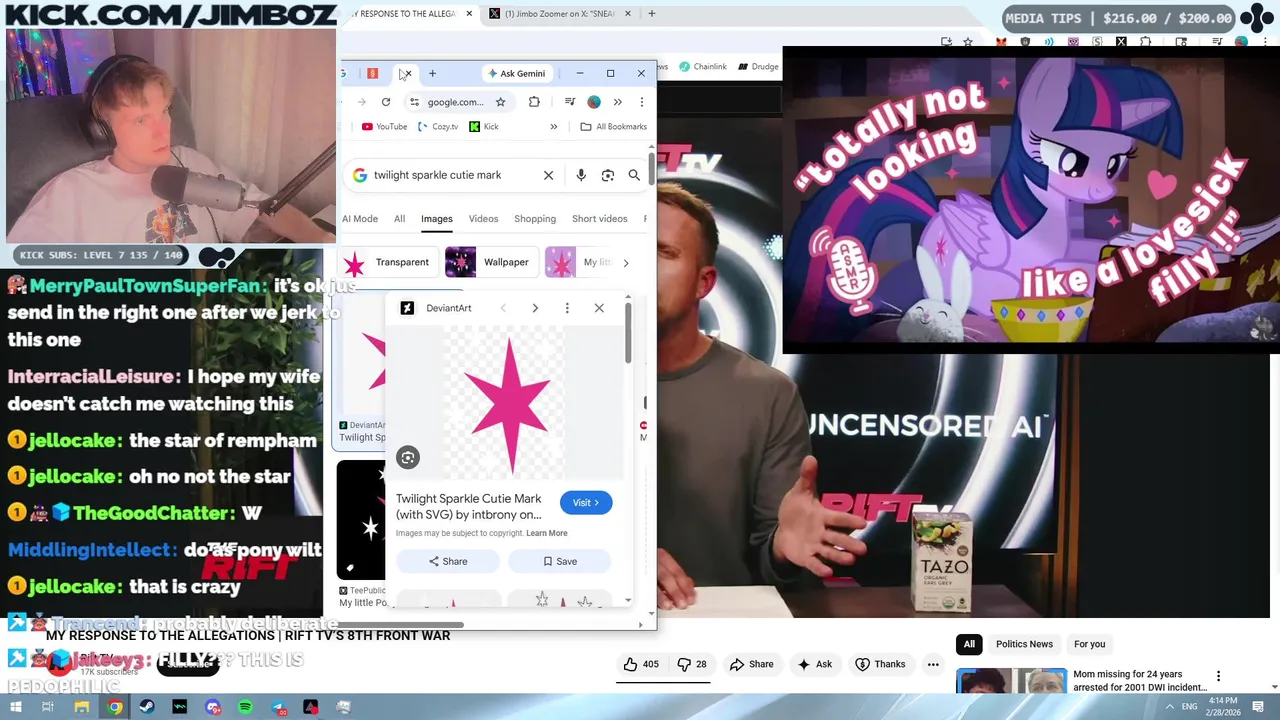Open the Kick bookmark

(x=484, y=127)
